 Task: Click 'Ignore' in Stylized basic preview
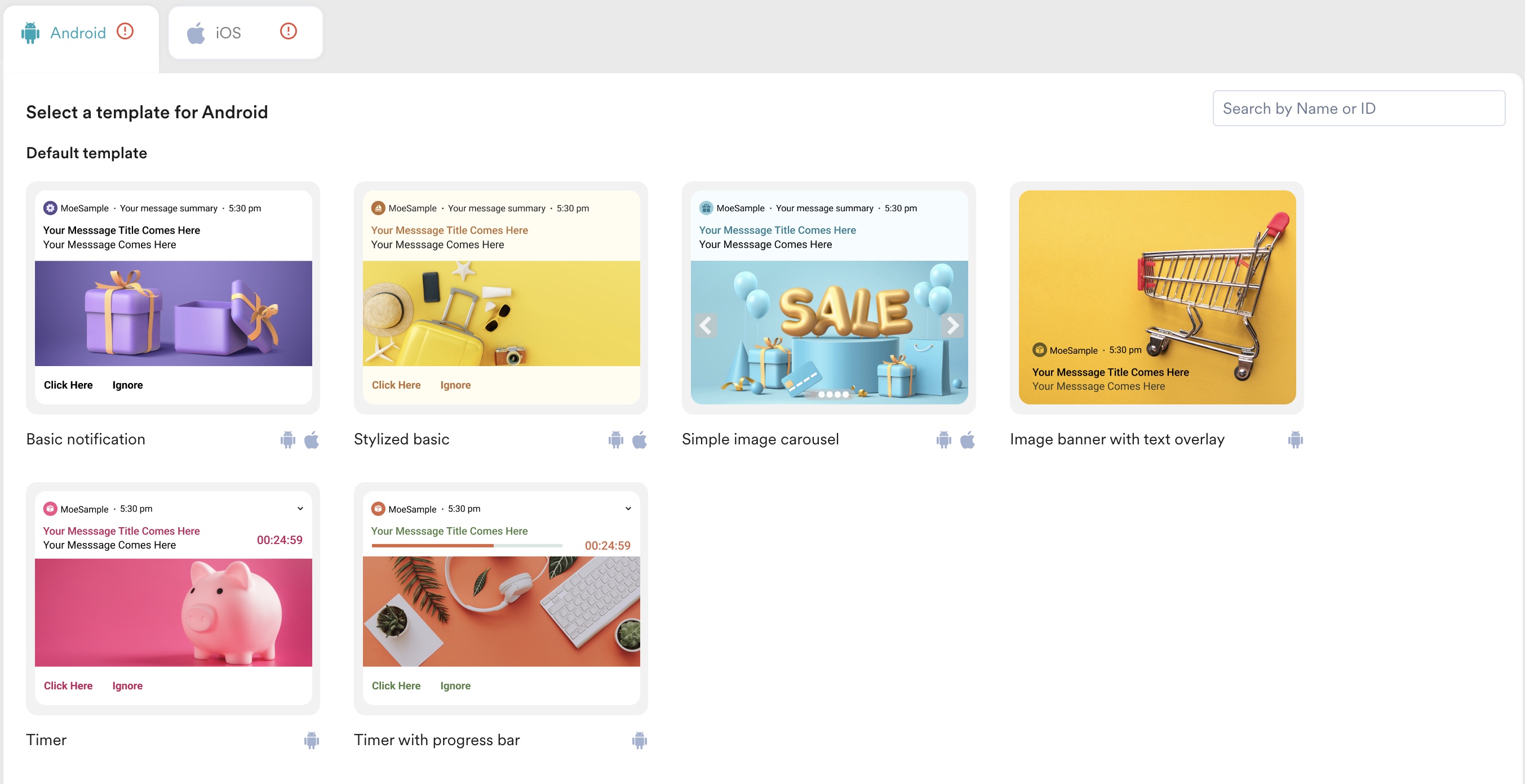(455, 385)
